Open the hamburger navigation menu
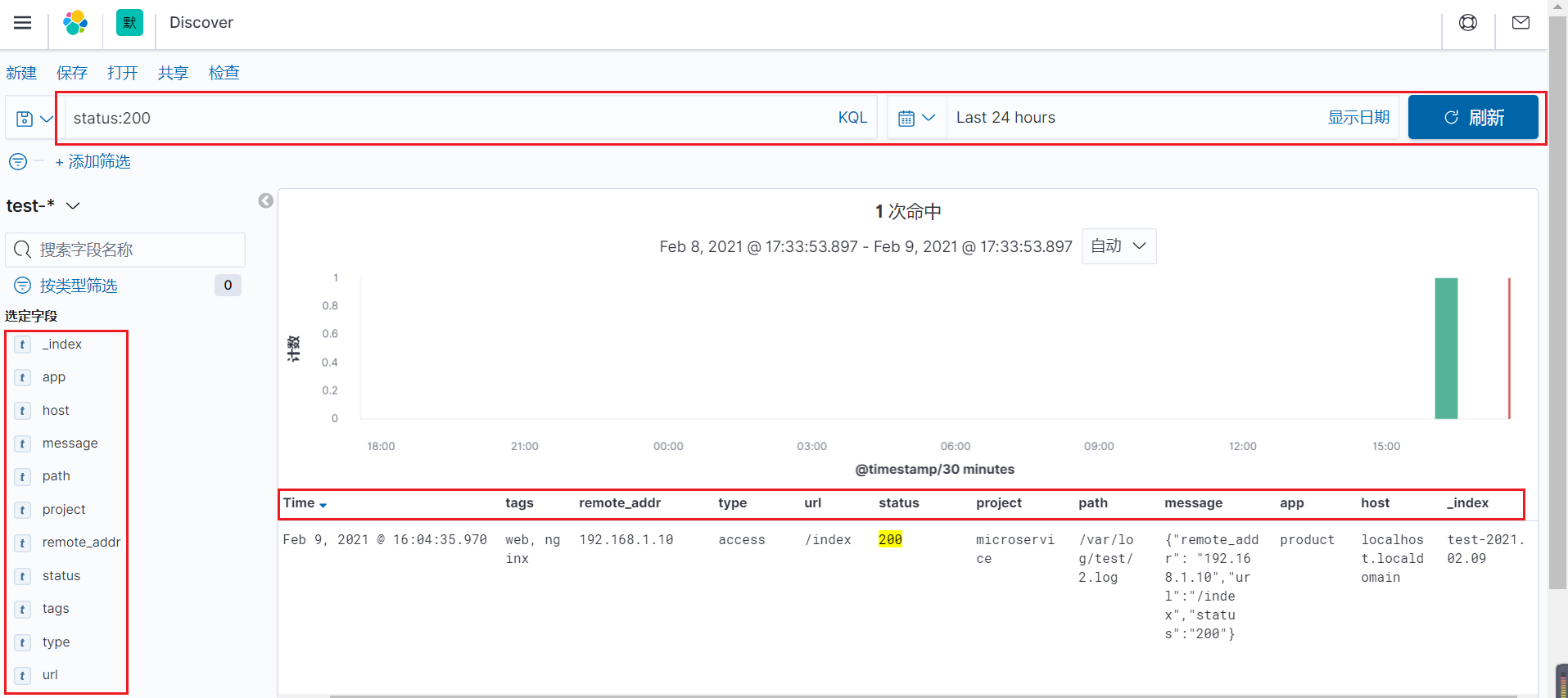Screen dimensions: 1568x698 pos(23,23)
